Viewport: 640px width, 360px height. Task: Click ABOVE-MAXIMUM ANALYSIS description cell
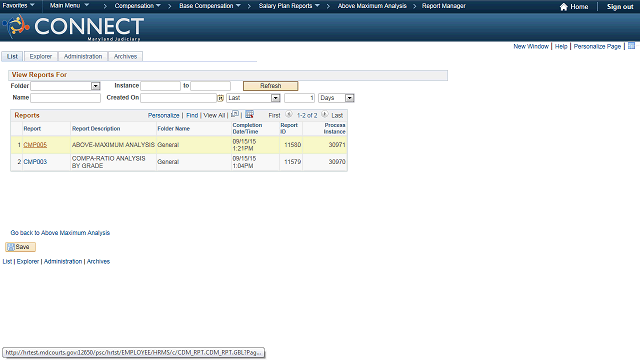(113, 145)
